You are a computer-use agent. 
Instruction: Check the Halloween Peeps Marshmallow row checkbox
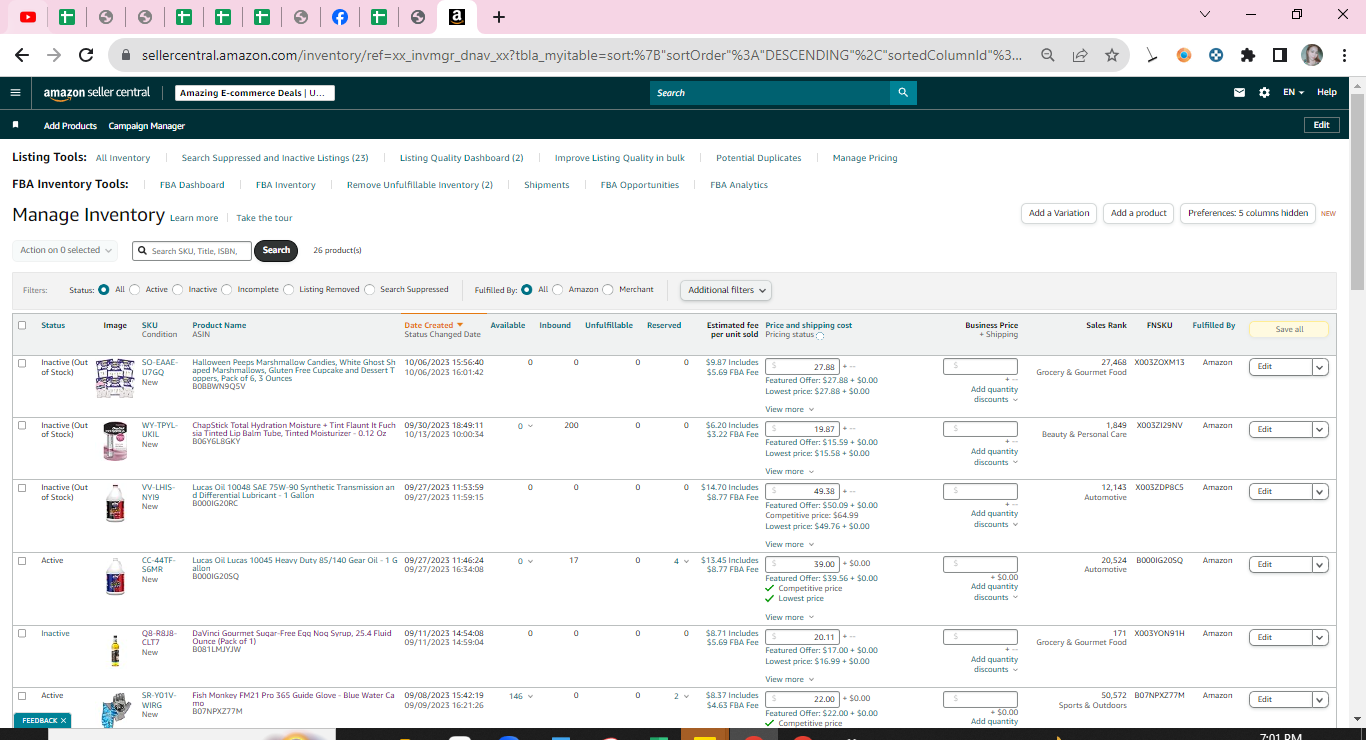pyautogui.click(x=22, y=363)
